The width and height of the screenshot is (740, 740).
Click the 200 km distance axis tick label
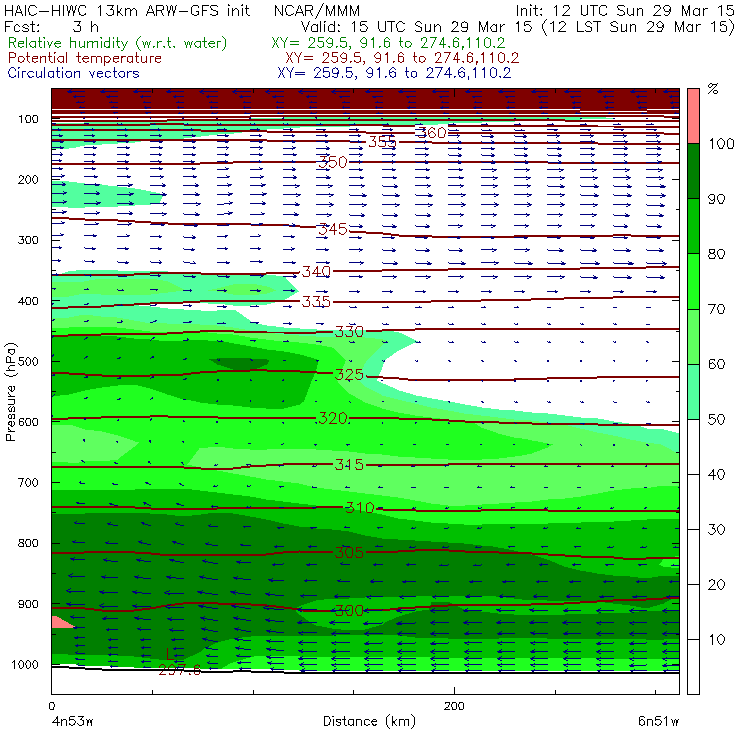454,706
